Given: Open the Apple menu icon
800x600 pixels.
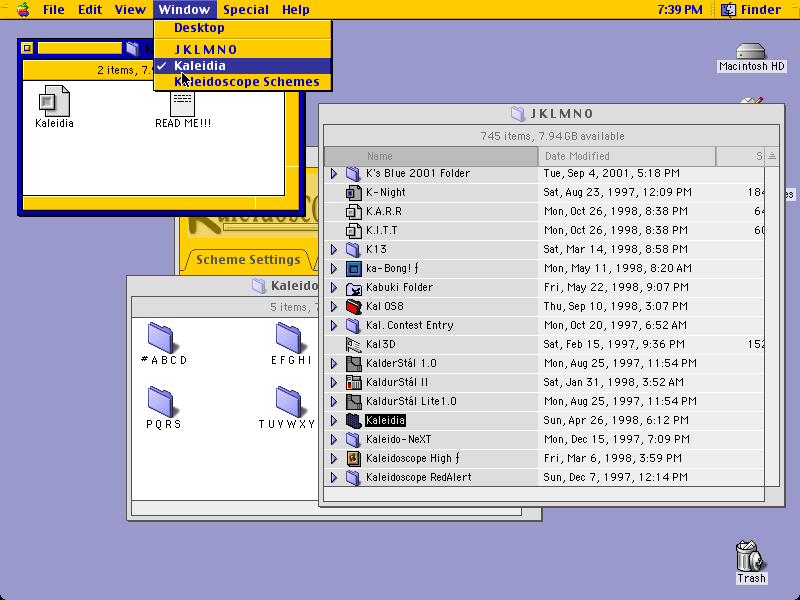Looking at the screenshot, I should click(23, 9).
